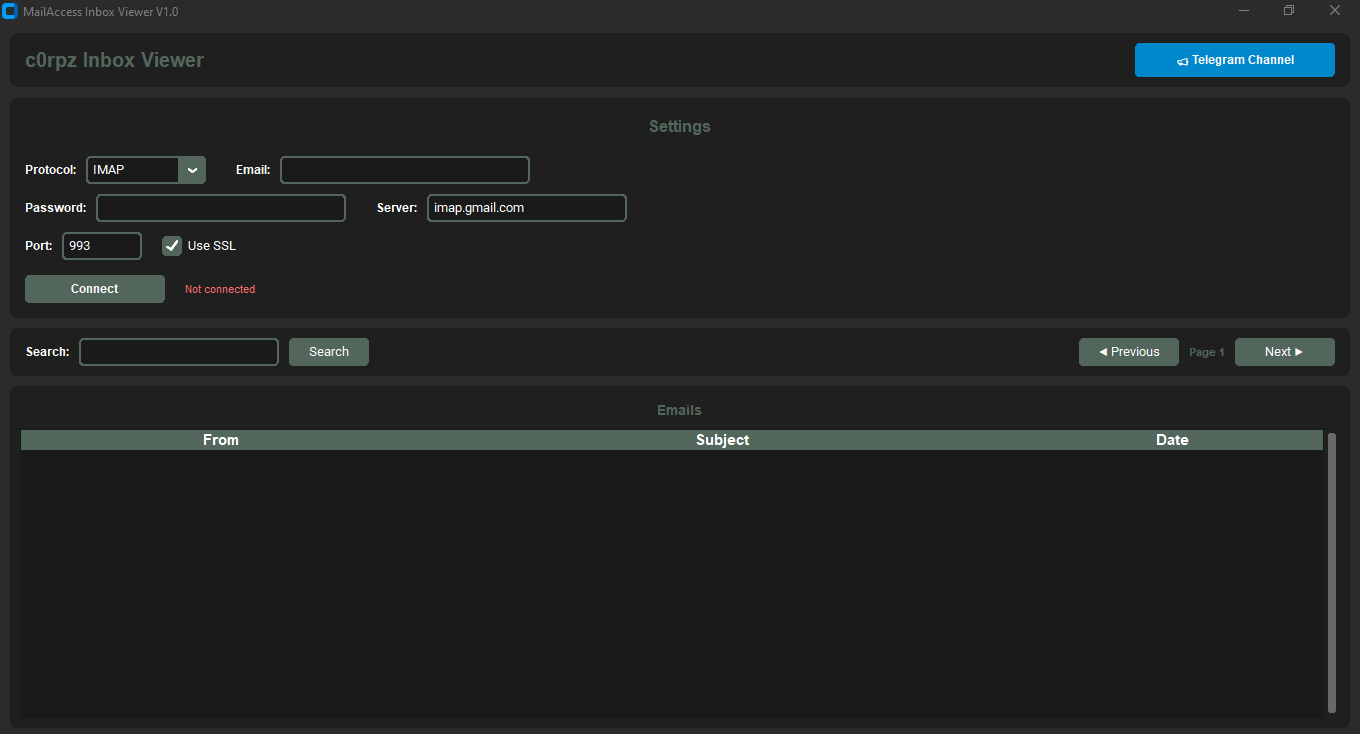
Task: Click the MailAccess app icon in title bar
Action: [x=10, y=11]
